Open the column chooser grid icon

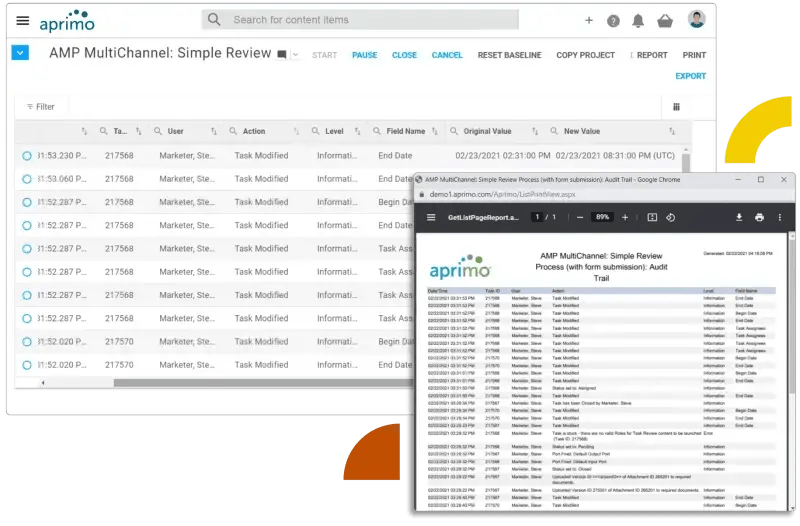click(x=677, y=107)
